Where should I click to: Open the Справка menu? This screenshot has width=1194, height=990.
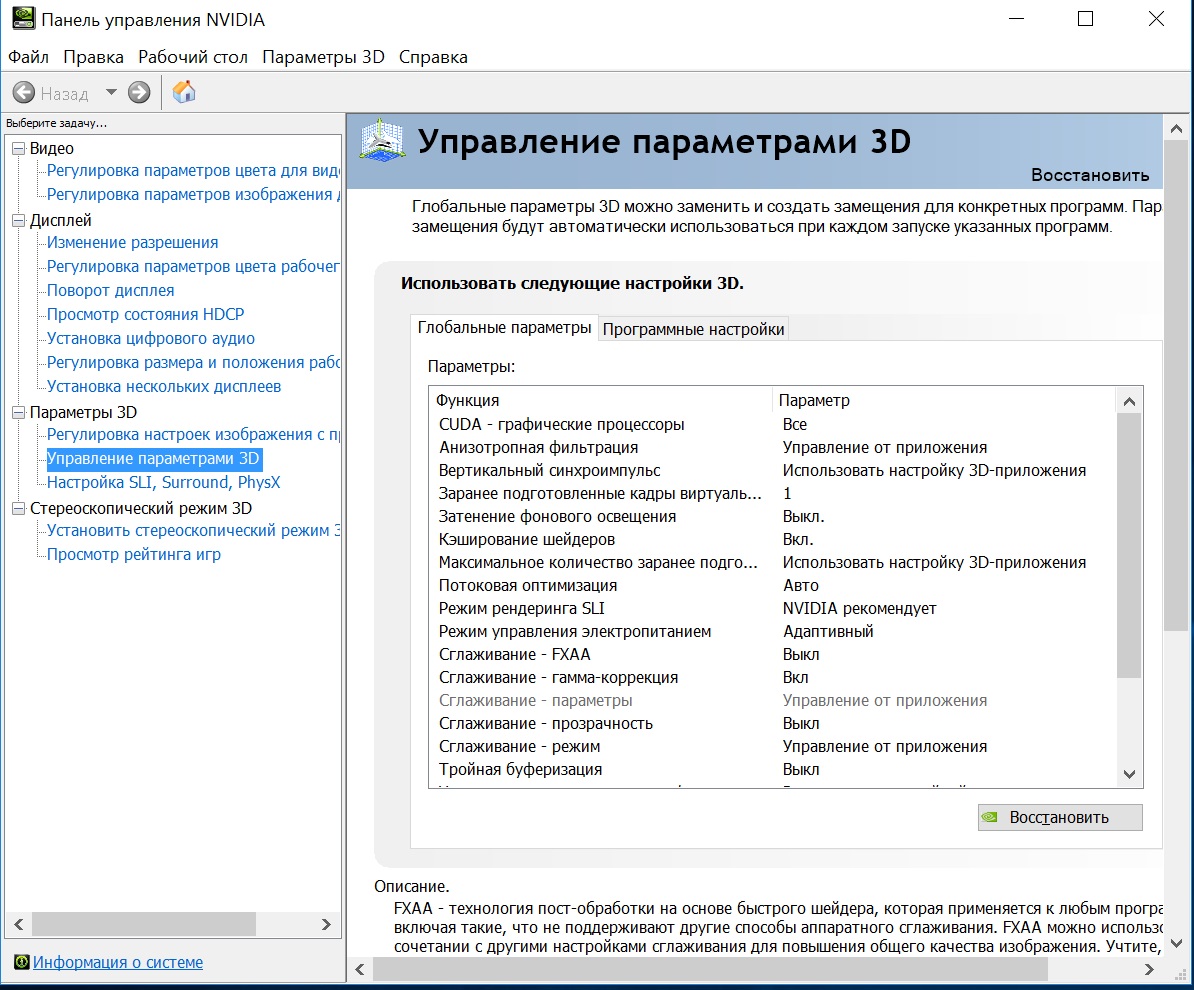tap(433, 57)
